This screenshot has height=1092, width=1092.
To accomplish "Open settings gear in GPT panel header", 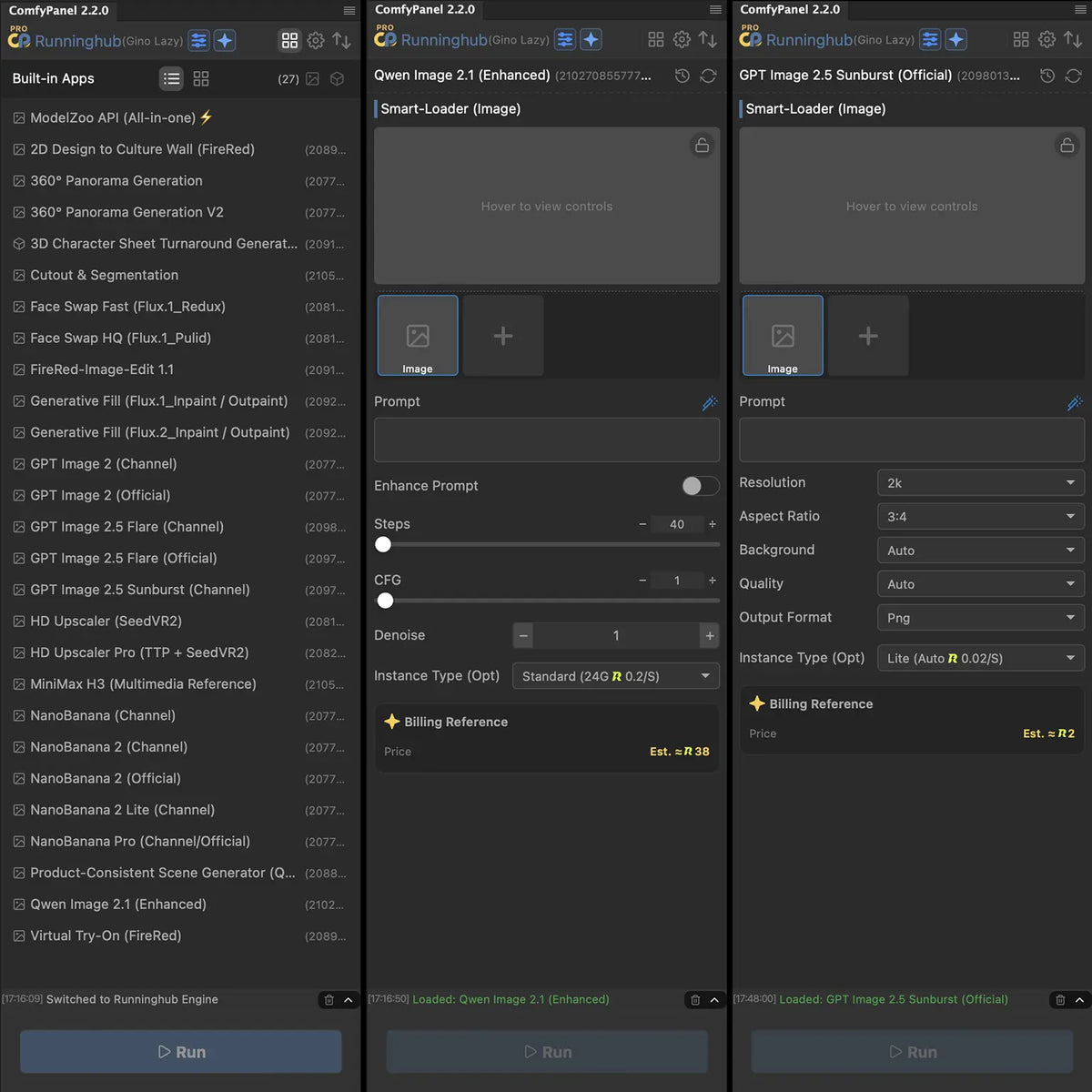I will pyautogui.click(x=1047, y=40).
